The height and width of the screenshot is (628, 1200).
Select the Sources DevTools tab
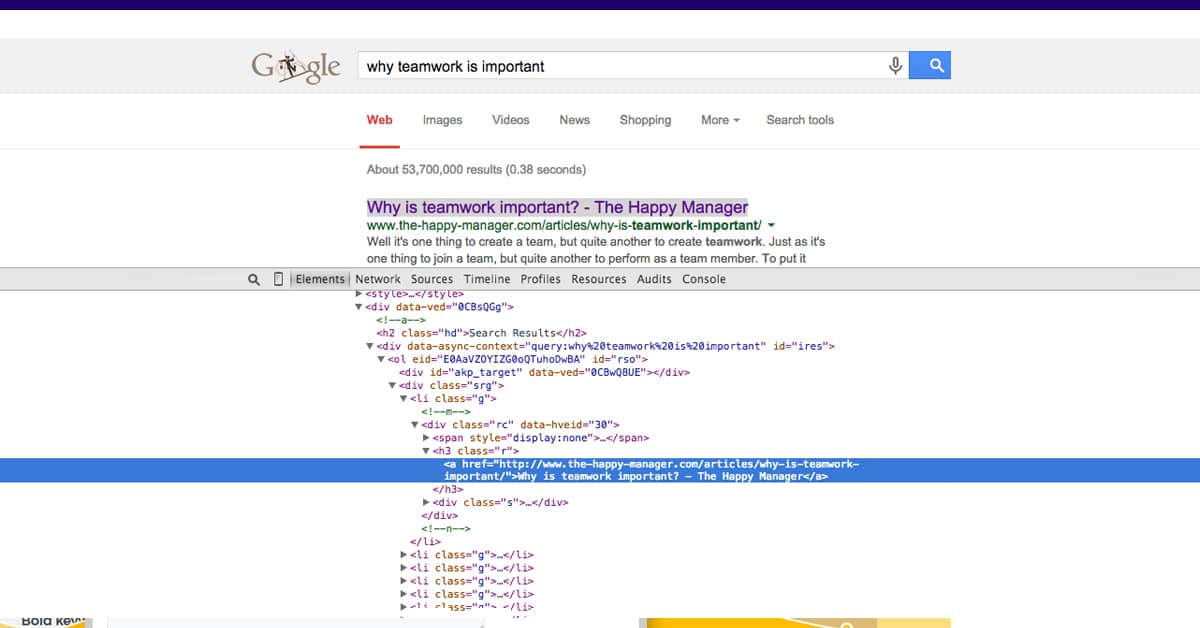[x=432, y=279]
